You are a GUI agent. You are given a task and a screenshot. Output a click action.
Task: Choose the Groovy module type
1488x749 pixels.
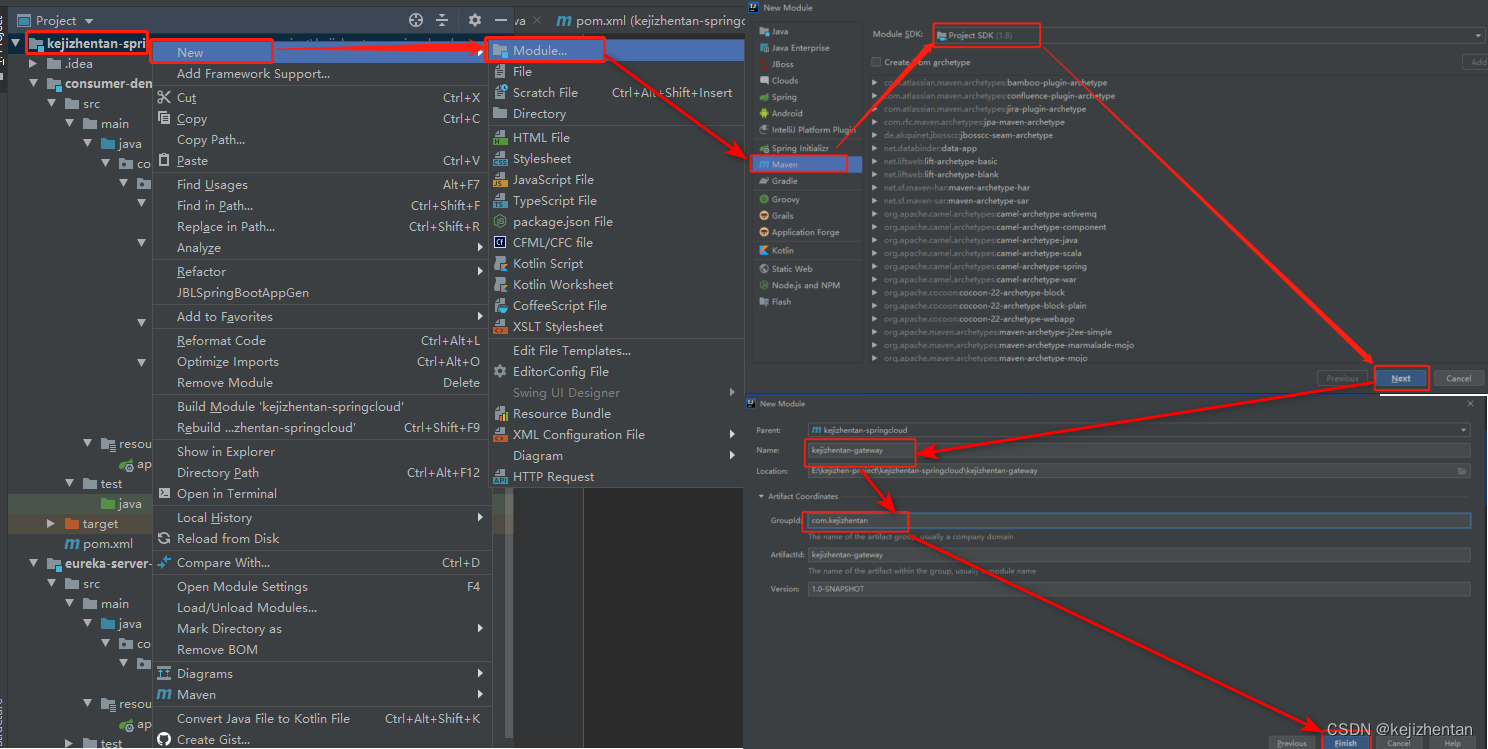click(786, 199)
